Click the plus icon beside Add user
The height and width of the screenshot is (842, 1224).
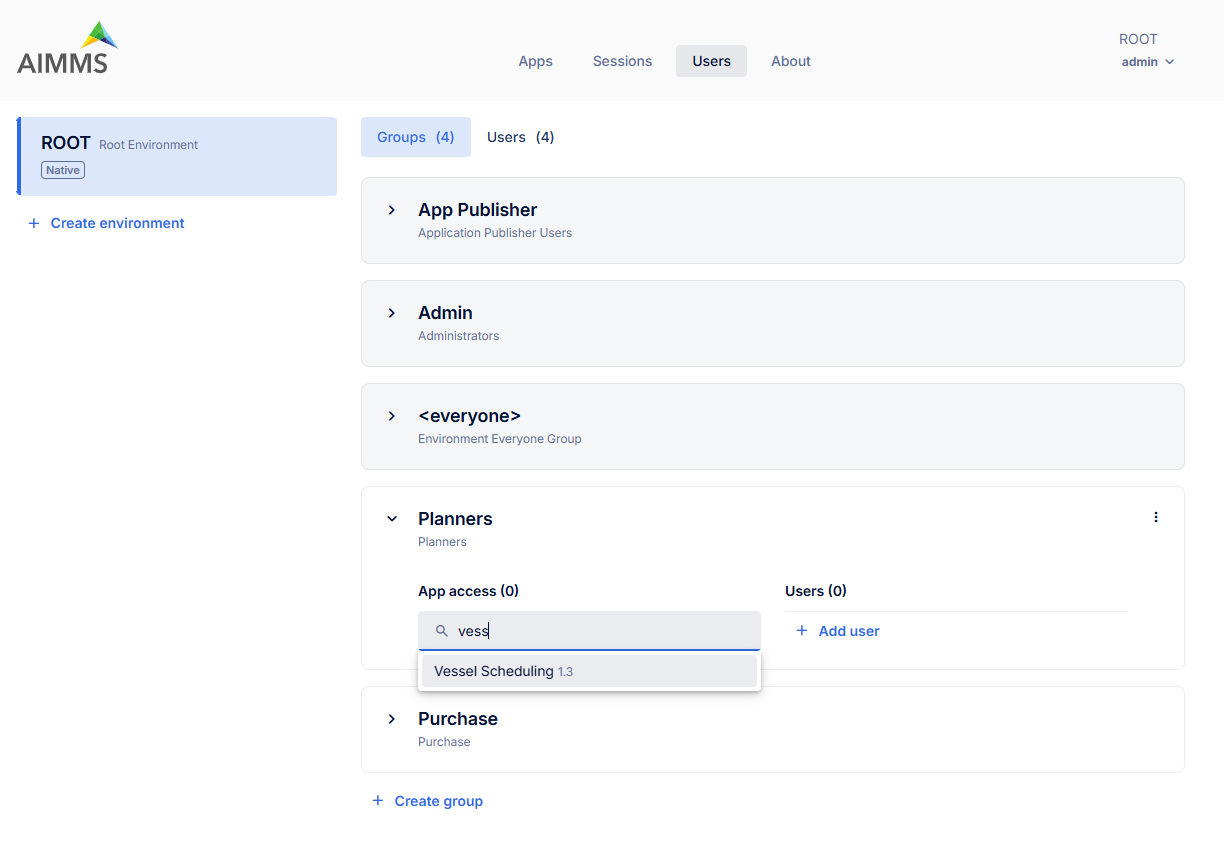click(x=801, y=631)
